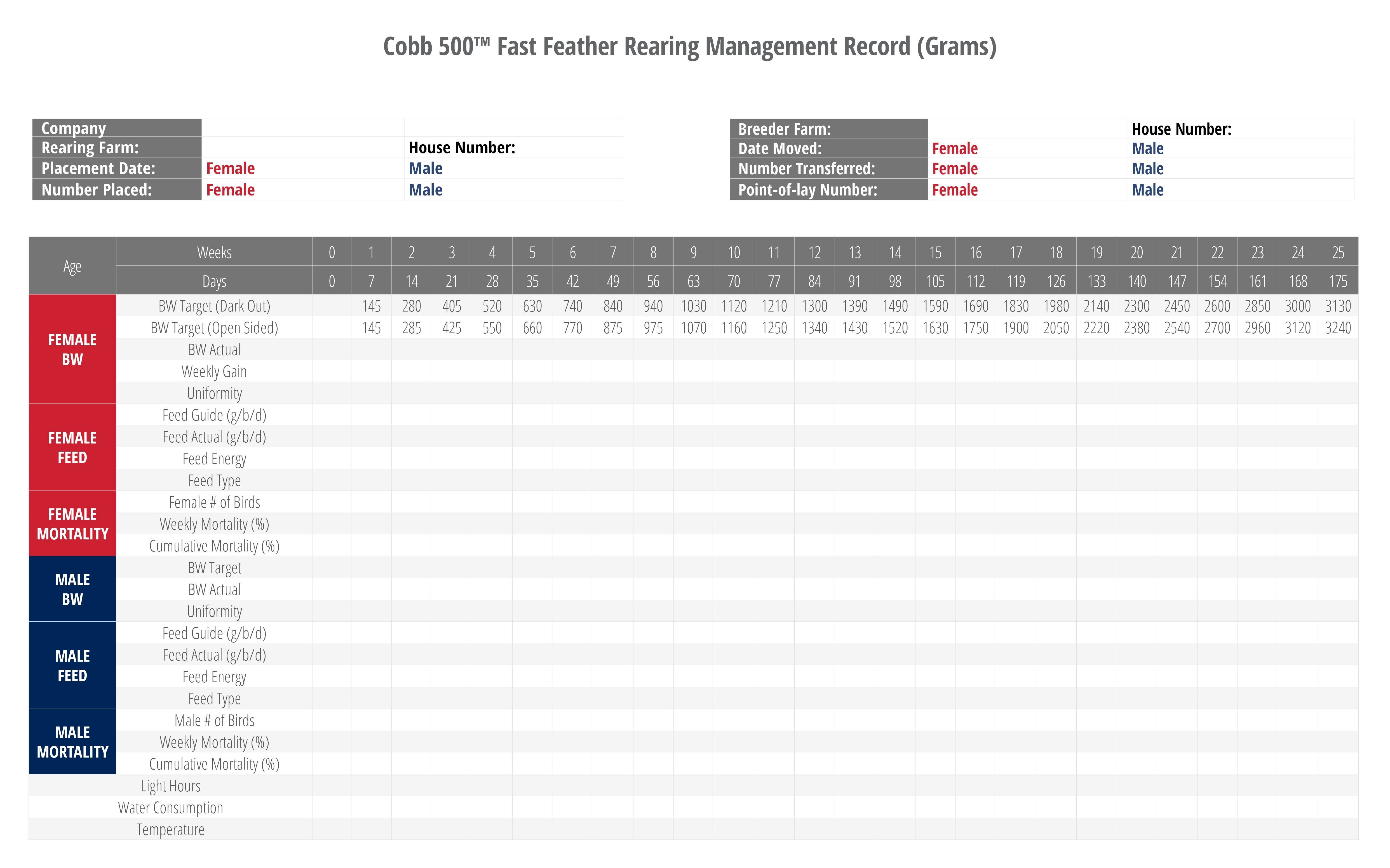Click the 'MALE MORTALITY' section block
Image resolution: width=1390 pixels, height=868 pixels.
72,742
